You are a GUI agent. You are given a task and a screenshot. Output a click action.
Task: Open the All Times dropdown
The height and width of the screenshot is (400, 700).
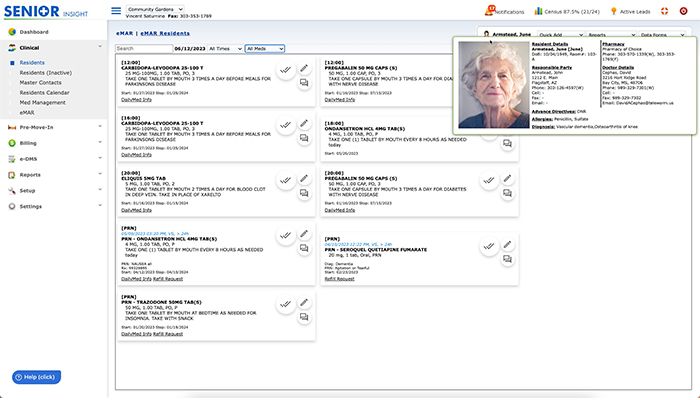tap(225, 49)
